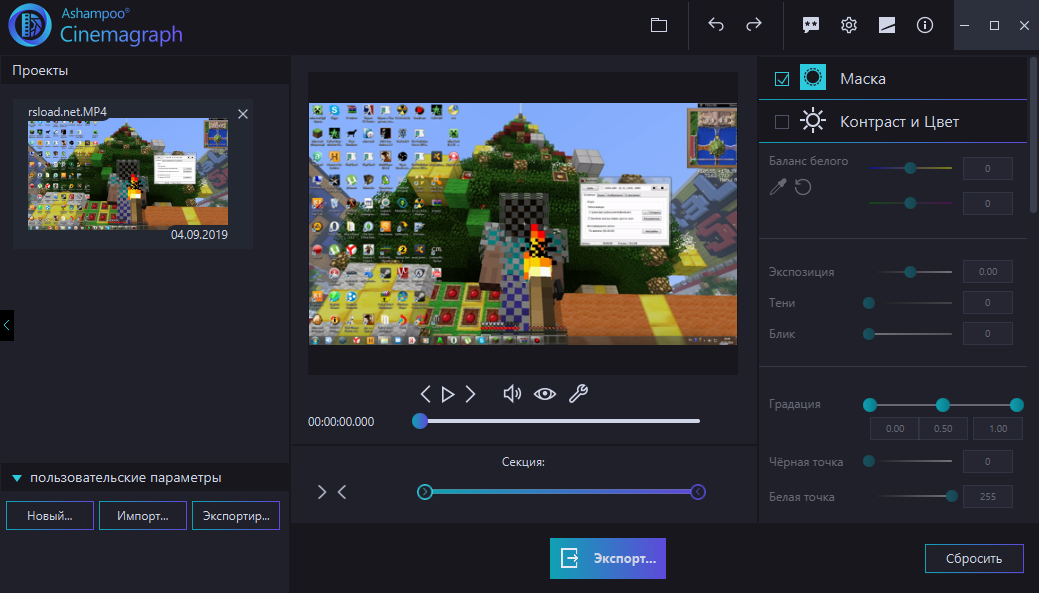Open the Контраст и Цвет panel header

pyautogui.click(x=893, y=121)
